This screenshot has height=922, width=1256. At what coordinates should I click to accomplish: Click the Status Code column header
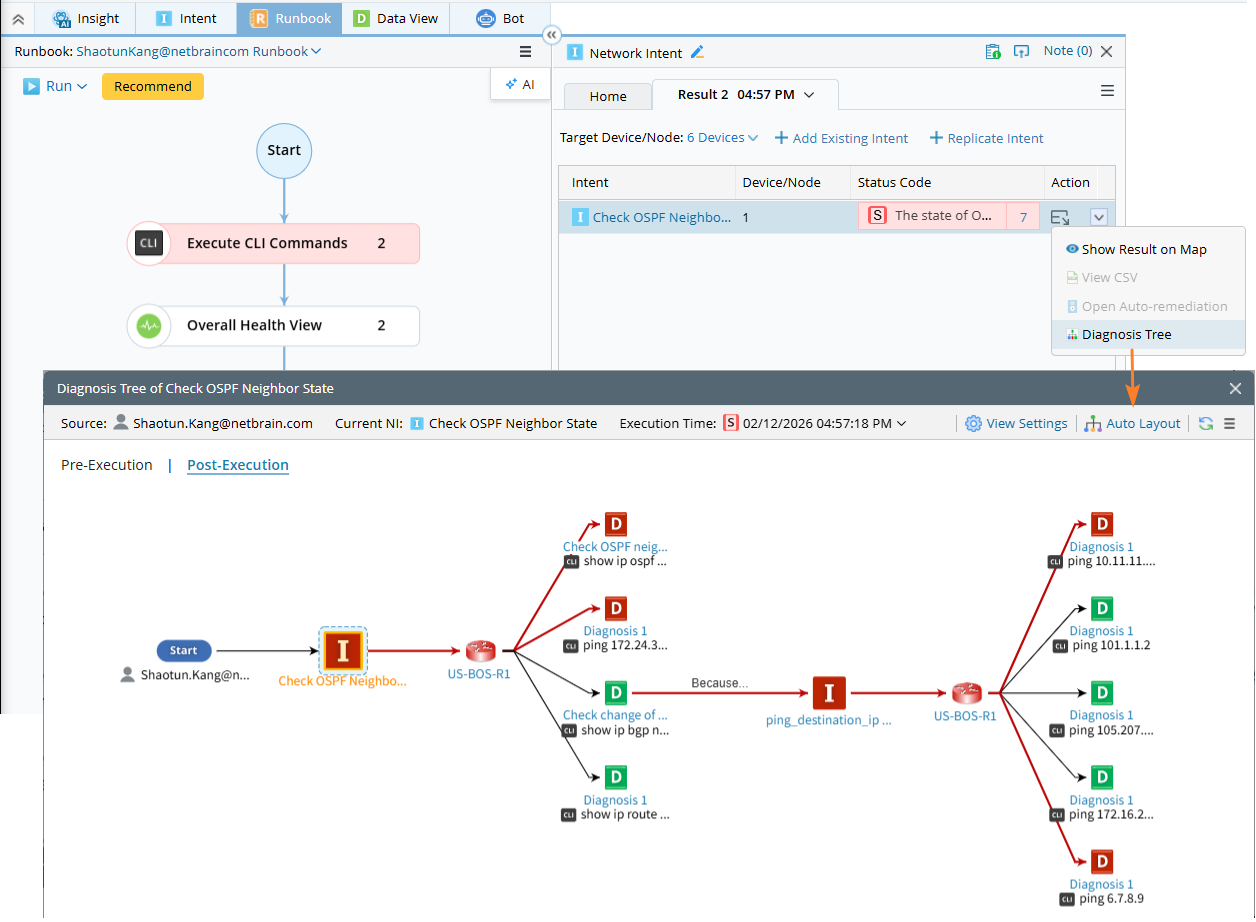(893, 182)
